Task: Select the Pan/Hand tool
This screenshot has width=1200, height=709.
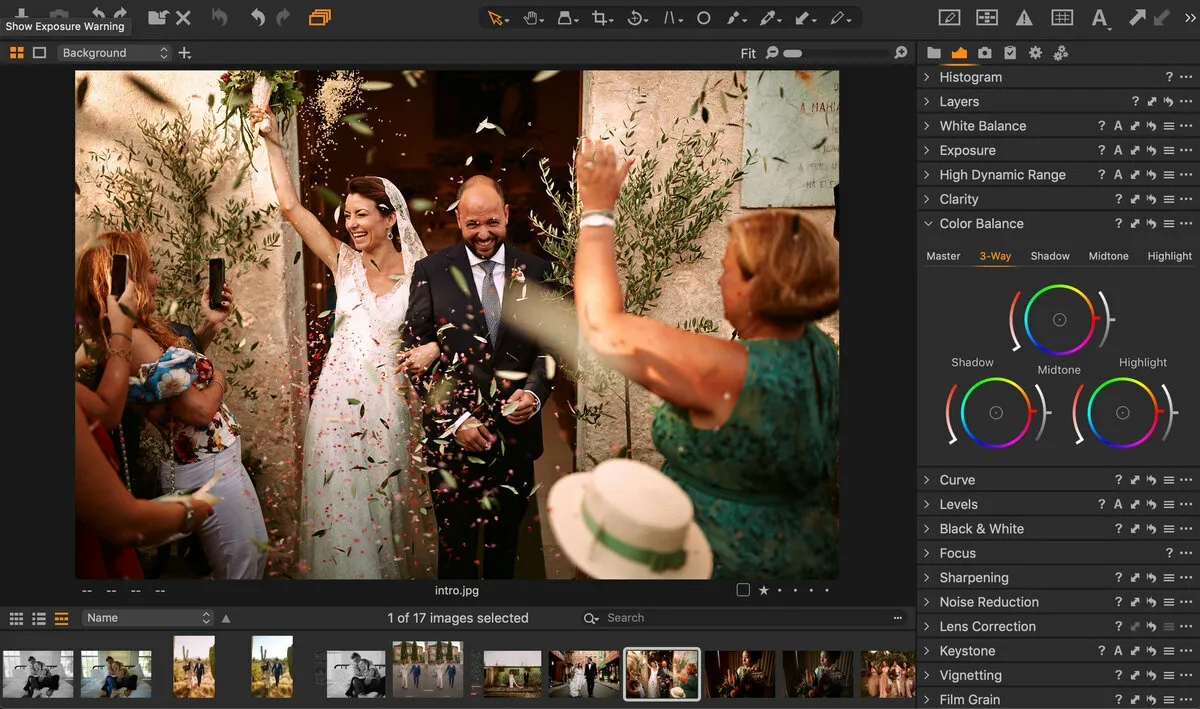Action: tap(532, 17)
